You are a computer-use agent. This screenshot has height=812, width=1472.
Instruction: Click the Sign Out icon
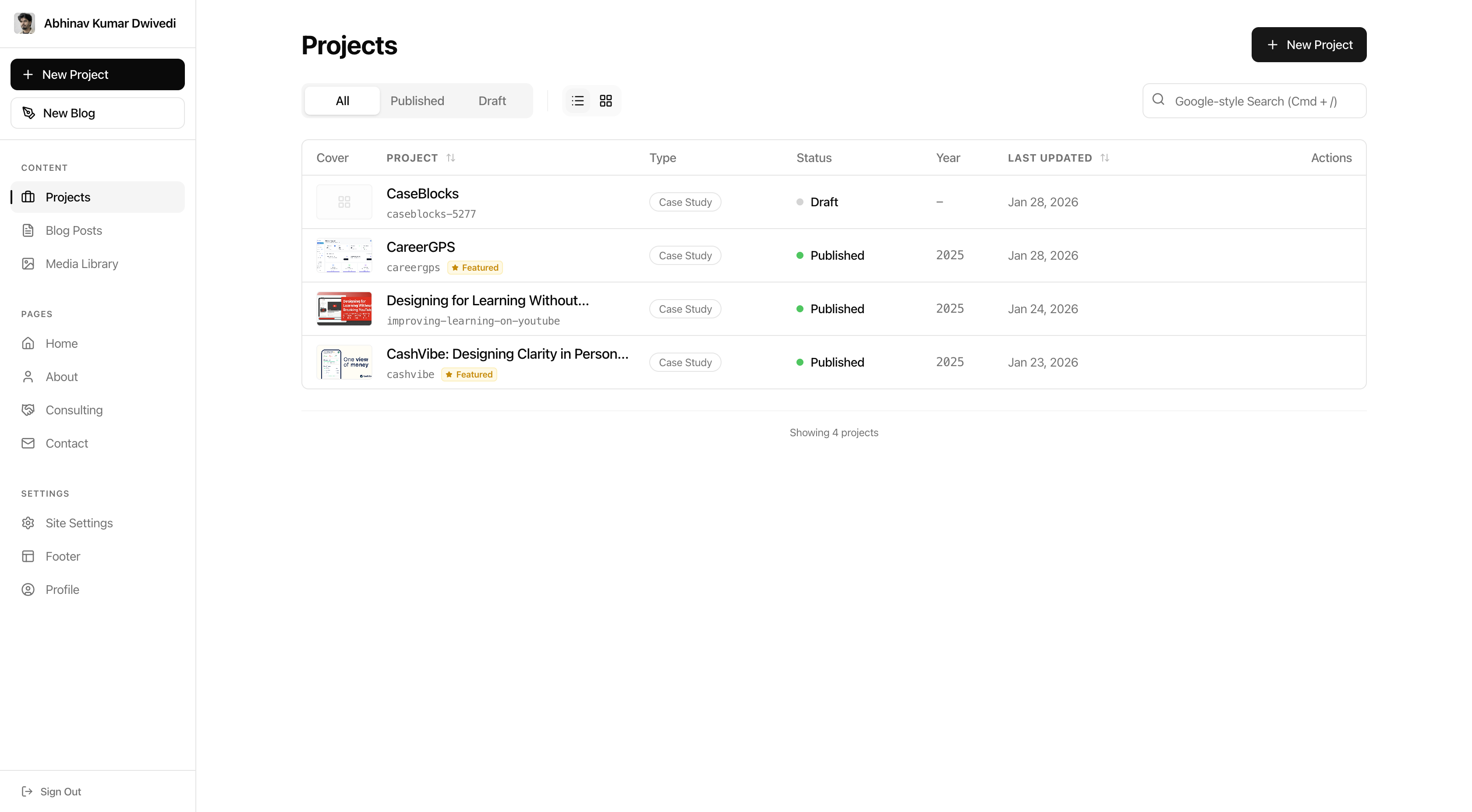(27, 791)
